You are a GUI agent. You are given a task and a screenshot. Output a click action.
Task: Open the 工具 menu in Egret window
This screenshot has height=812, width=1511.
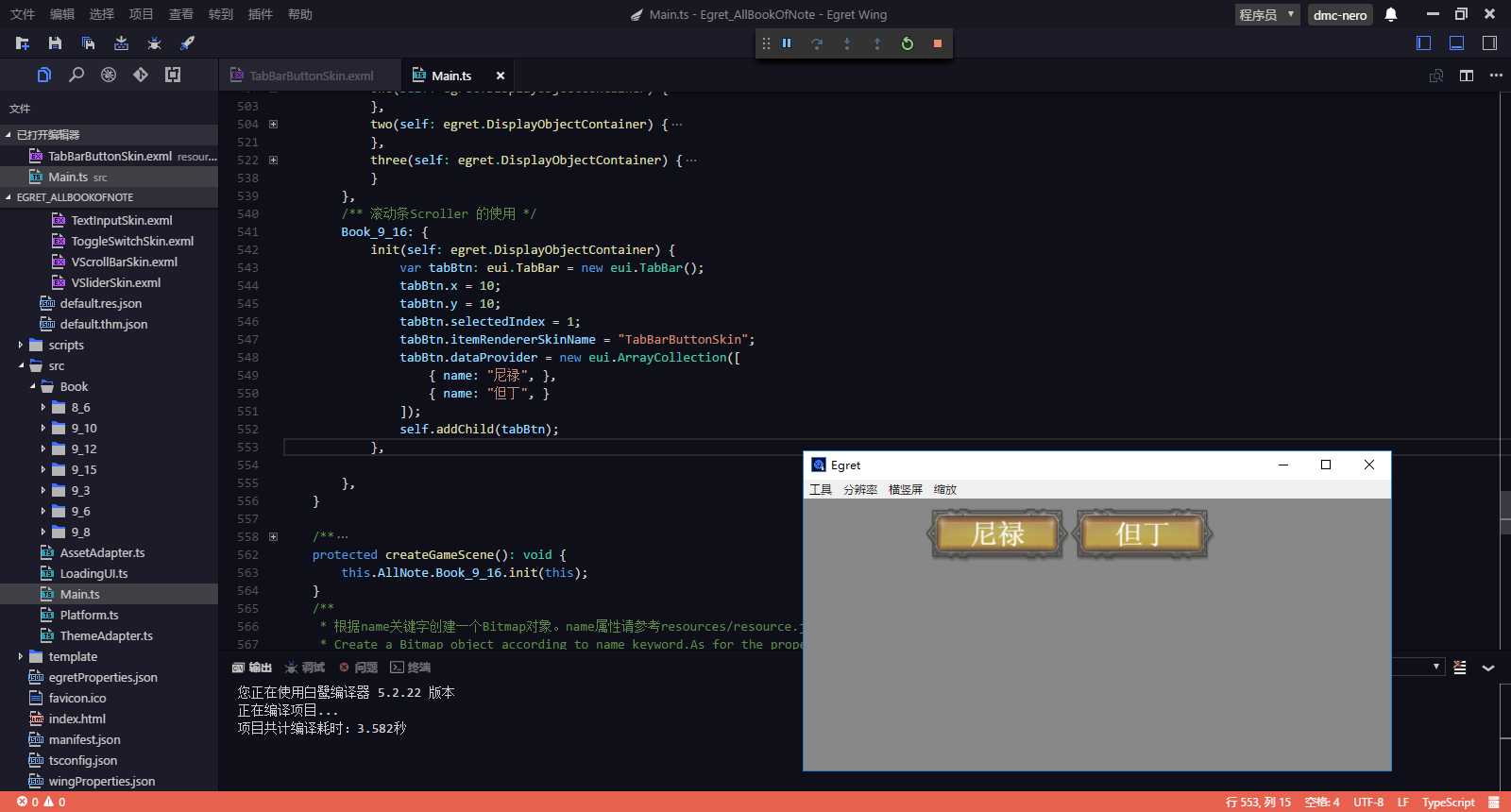point(821,489)
